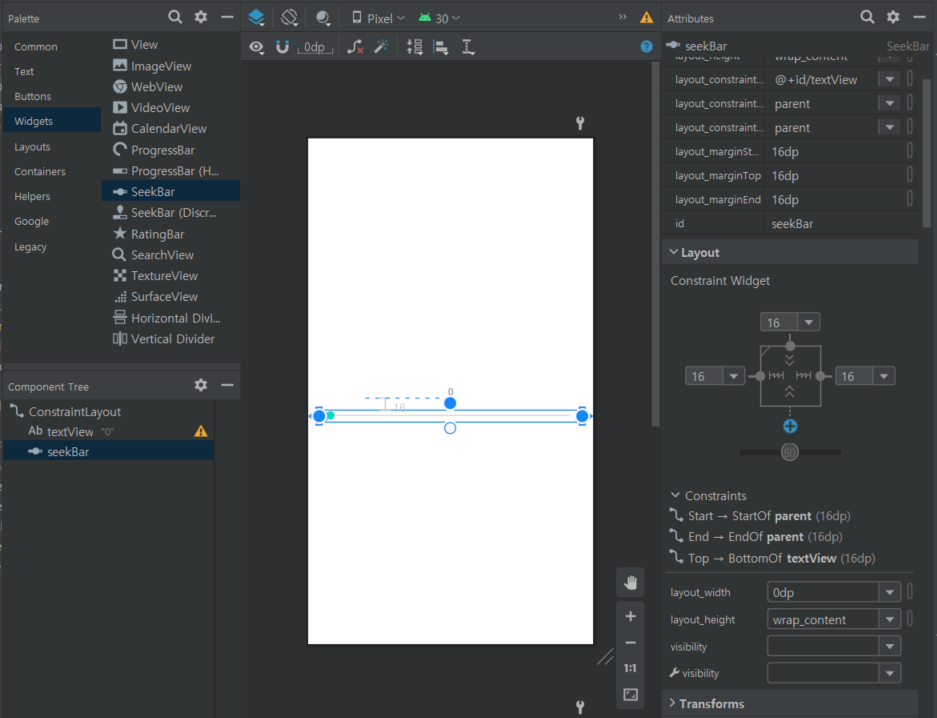The width and height of the screenshot is (937, 718).
Task: Open Align options icon
Action: pos(441,47)
